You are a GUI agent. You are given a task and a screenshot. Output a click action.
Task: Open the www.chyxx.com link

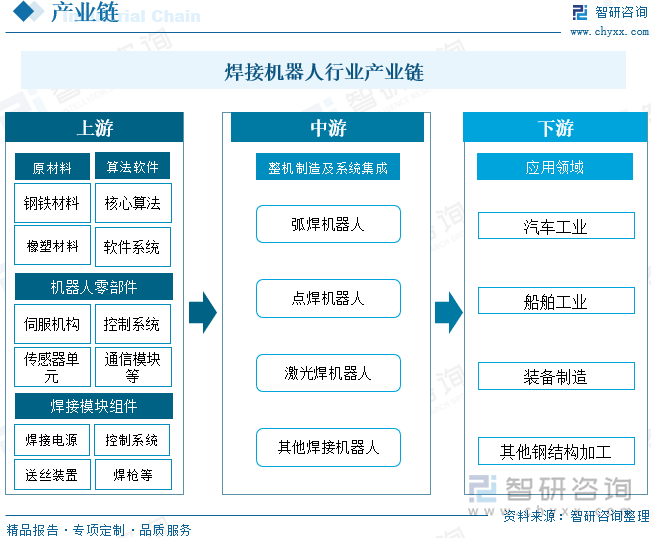click(609, 32)
